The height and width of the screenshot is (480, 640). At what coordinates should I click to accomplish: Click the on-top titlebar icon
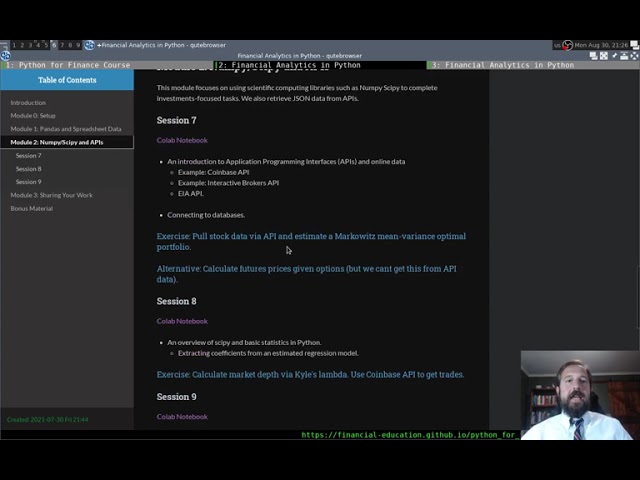click(624, 56)
